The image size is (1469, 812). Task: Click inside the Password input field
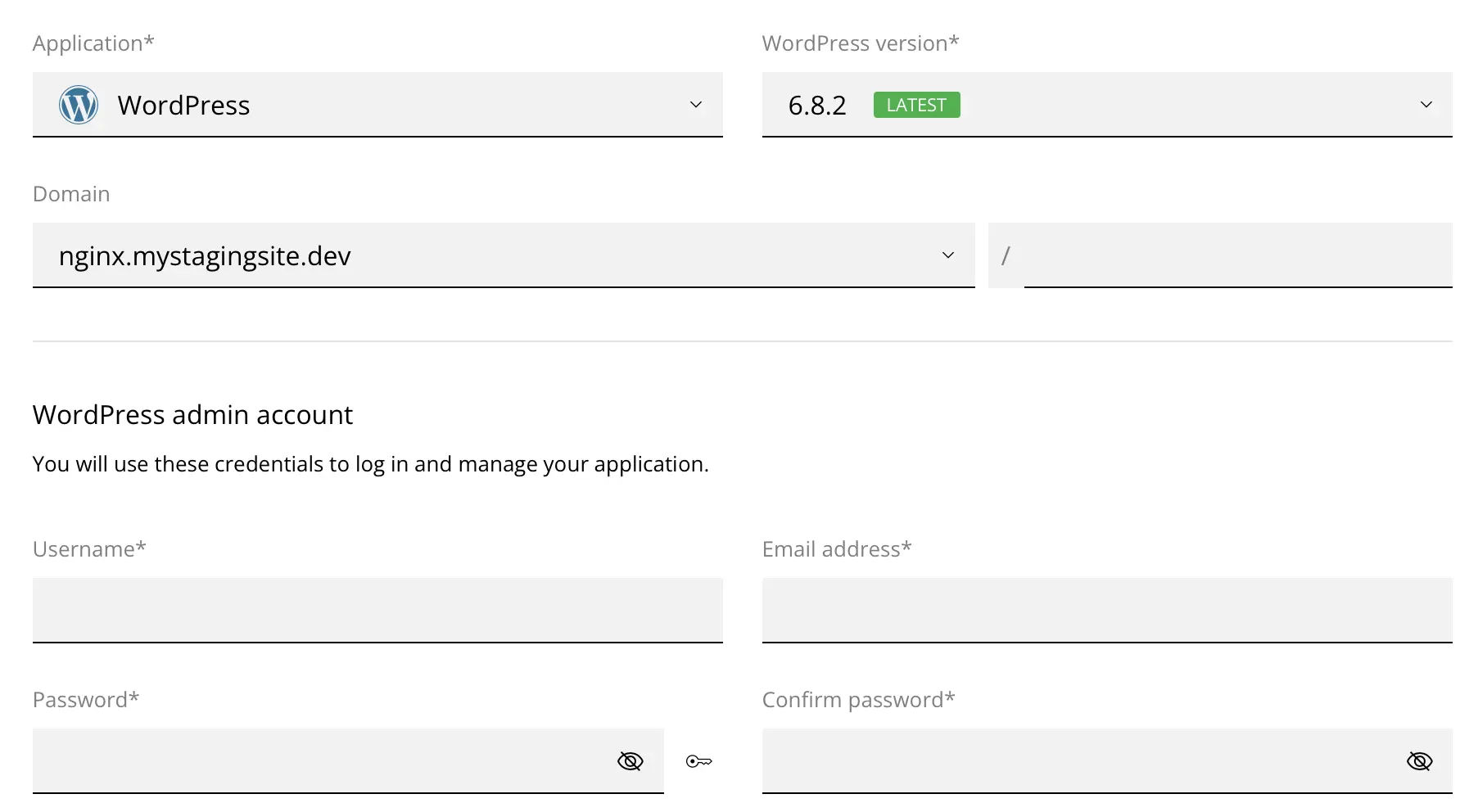(319, 760)
